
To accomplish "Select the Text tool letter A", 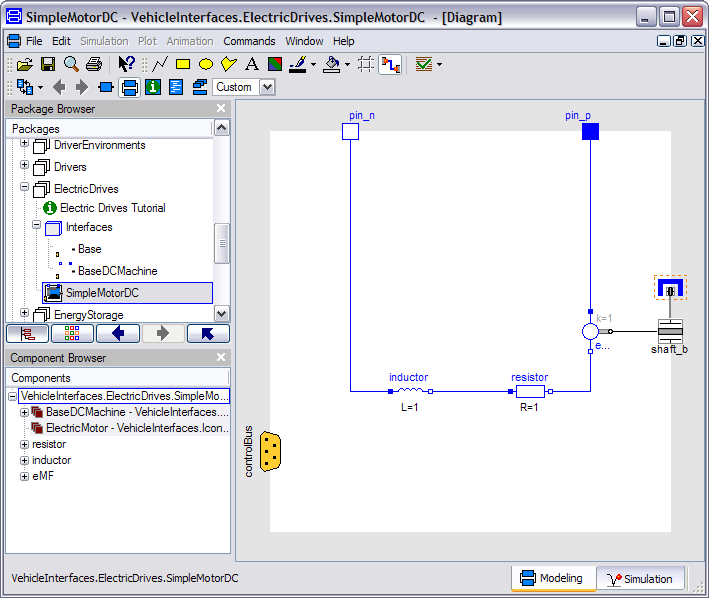I will point(252,64).
